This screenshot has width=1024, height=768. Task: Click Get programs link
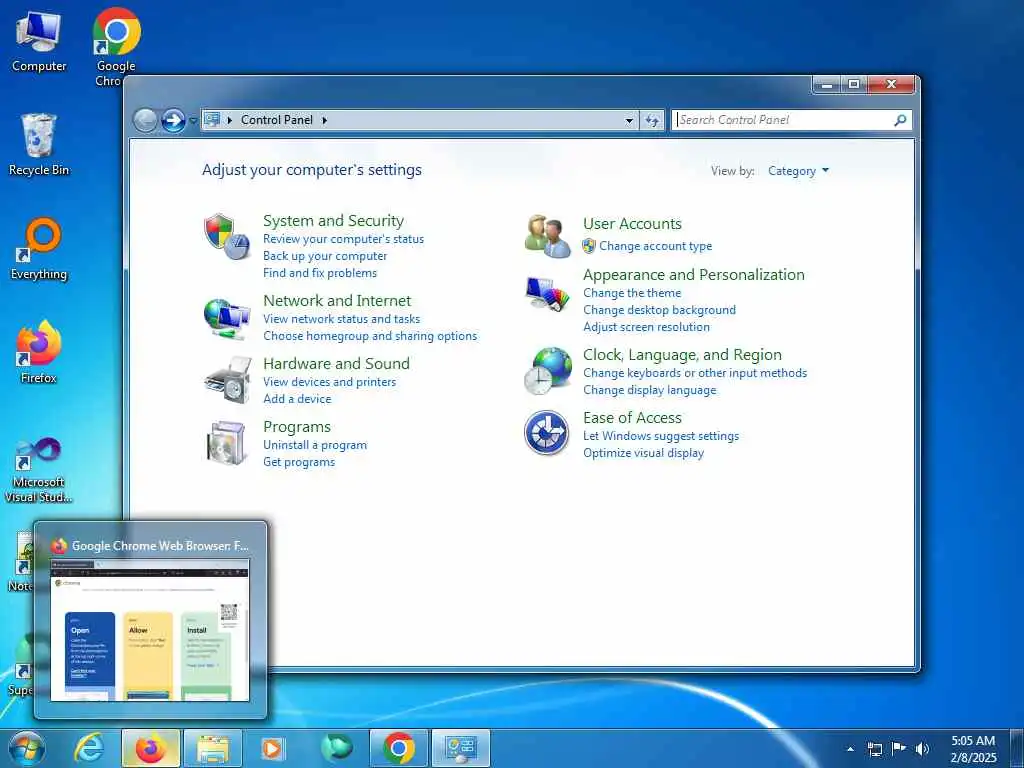tap(298, 462)
